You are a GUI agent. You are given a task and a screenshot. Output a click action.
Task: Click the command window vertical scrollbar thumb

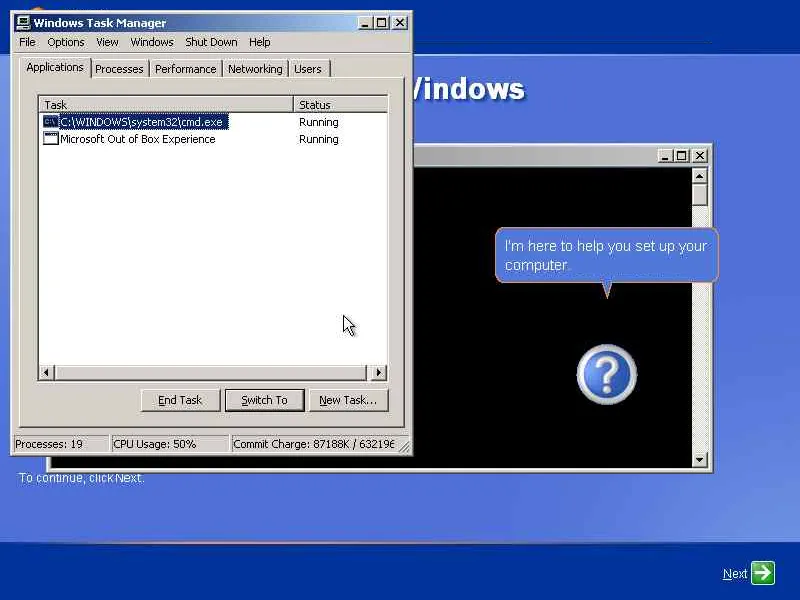coord(699,195)
